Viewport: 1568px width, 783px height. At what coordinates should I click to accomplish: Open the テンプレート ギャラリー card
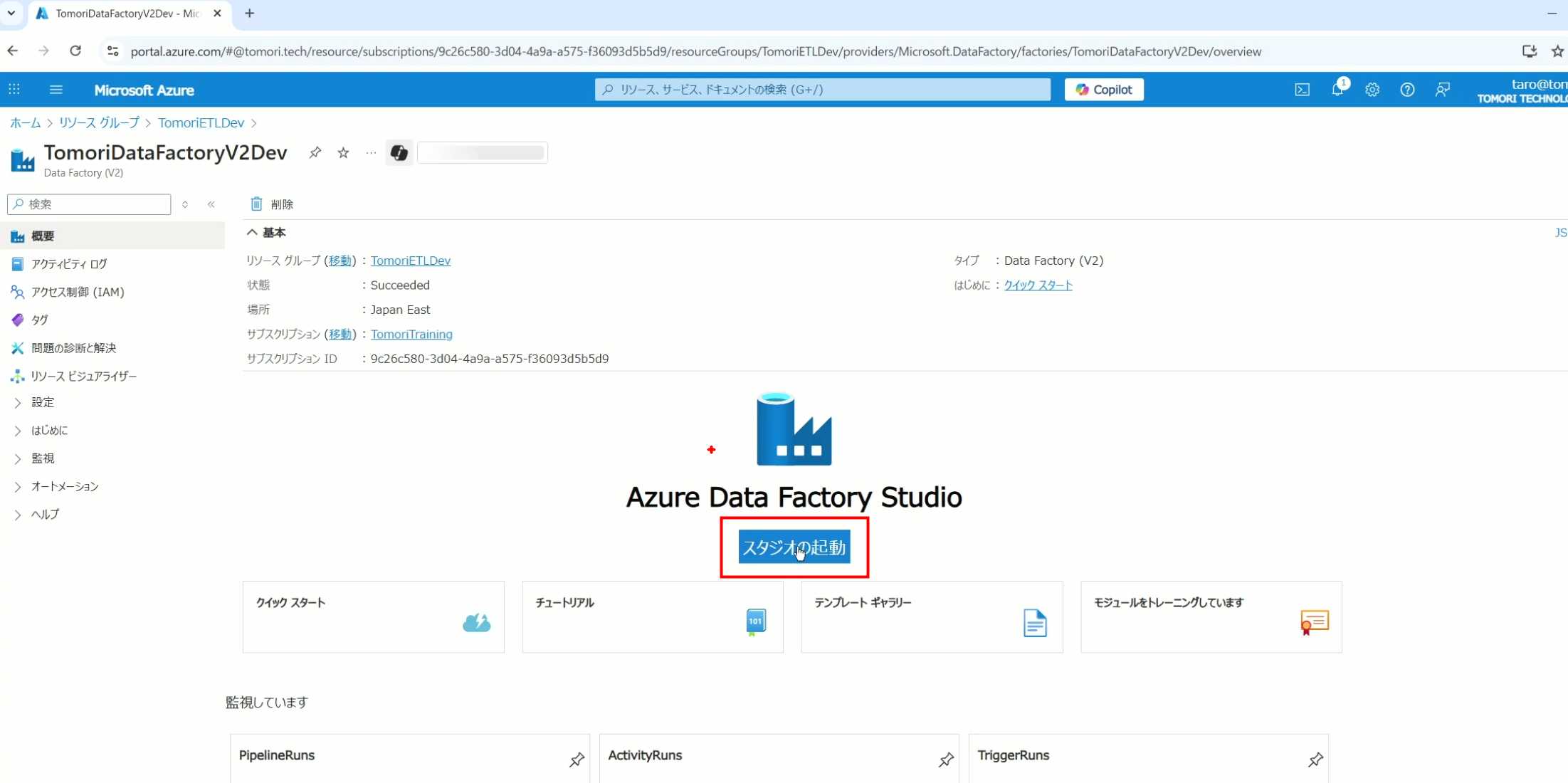[x=932, y=616]
